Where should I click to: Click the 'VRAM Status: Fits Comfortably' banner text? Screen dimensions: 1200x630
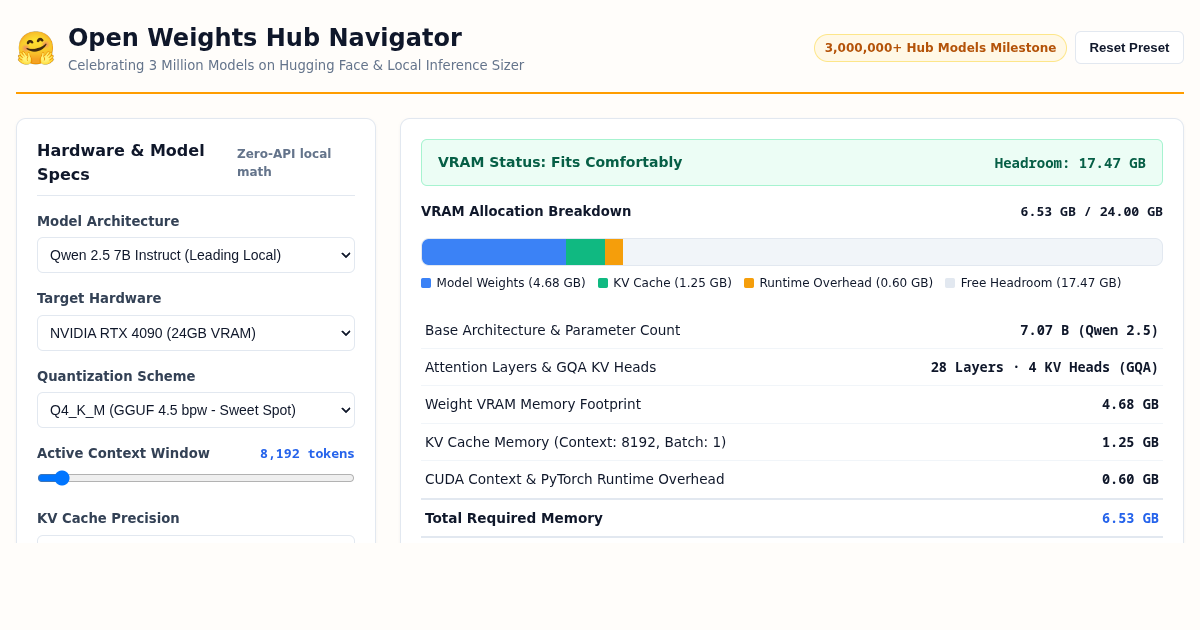[560, 162]
